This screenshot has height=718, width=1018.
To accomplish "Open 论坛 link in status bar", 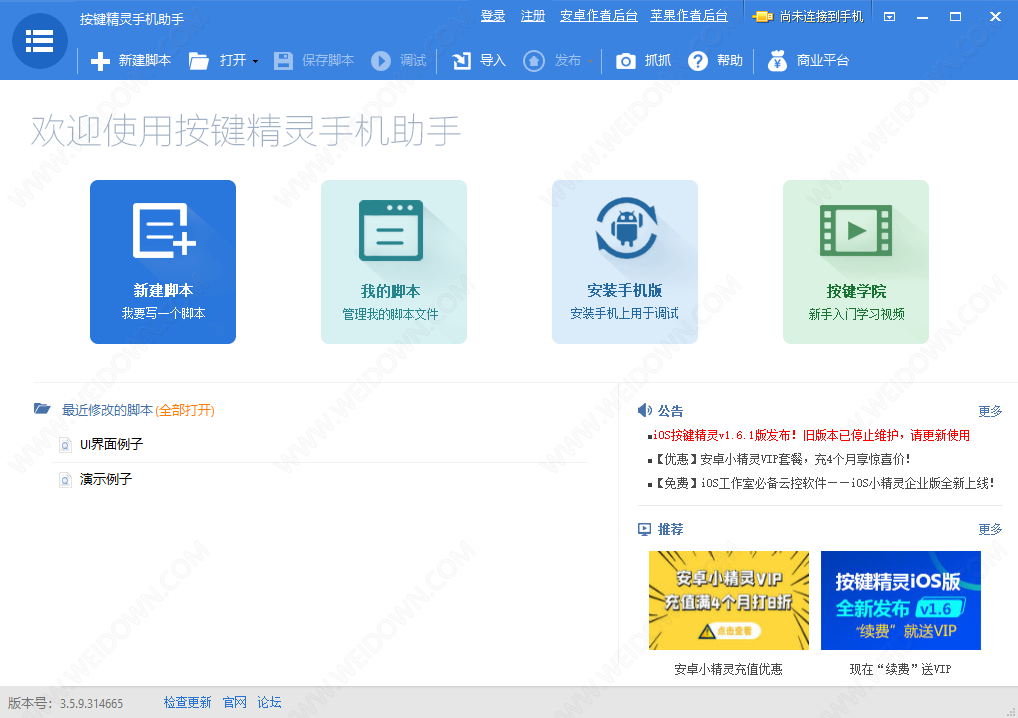I will point(269,702).
